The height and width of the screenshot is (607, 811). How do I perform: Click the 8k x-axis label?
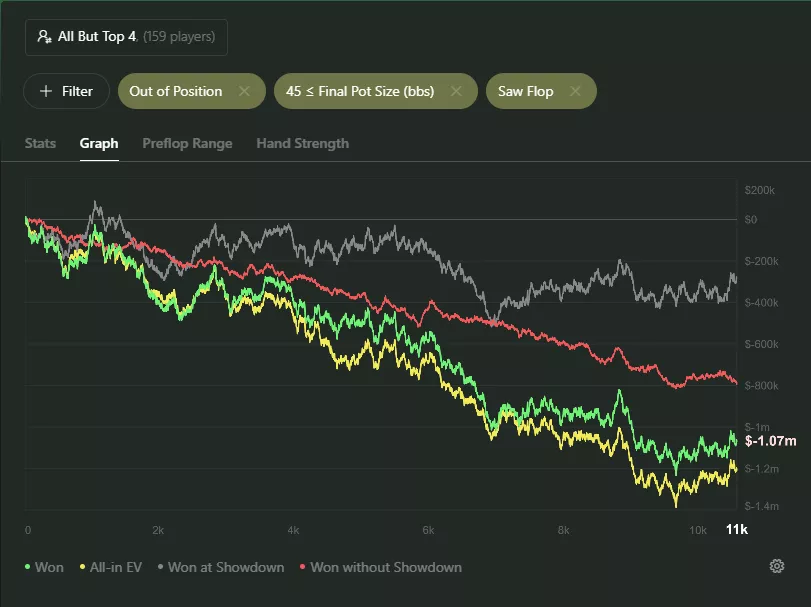[563, 530]
